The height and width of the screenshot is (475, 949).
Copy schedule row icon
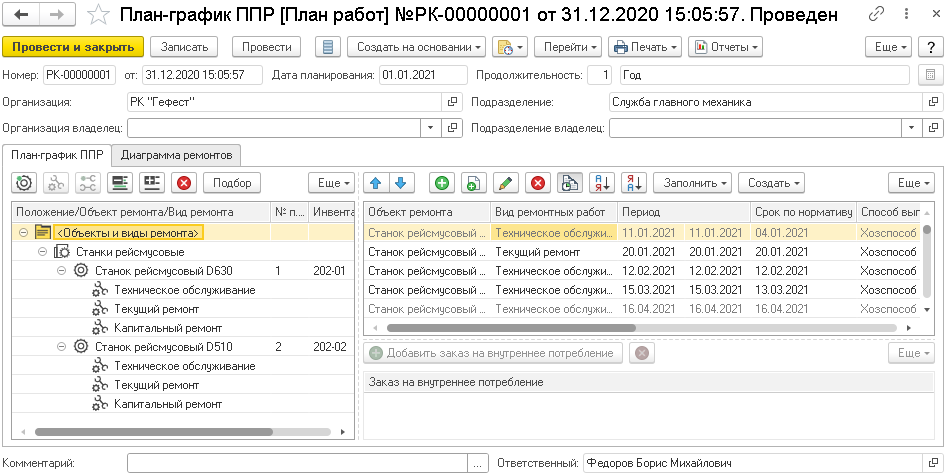[x=474, y=183]
